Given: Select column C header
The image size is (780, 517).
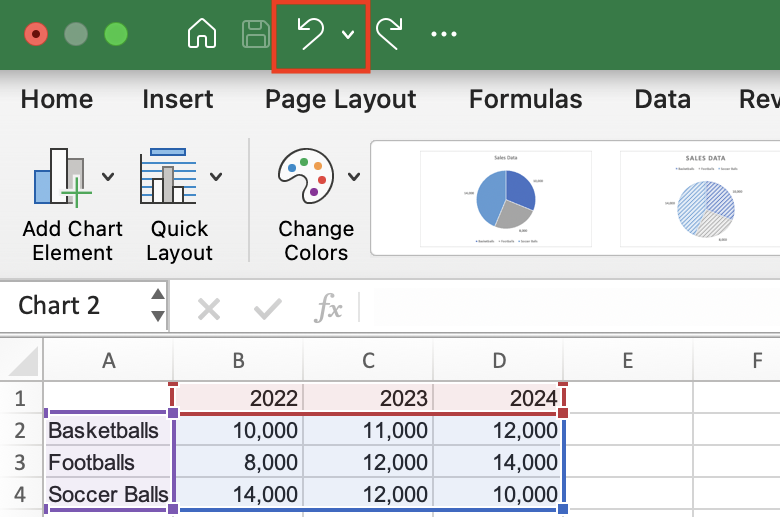Looking at the screenshot, I should pyautogui.click(x=368, y=360).
